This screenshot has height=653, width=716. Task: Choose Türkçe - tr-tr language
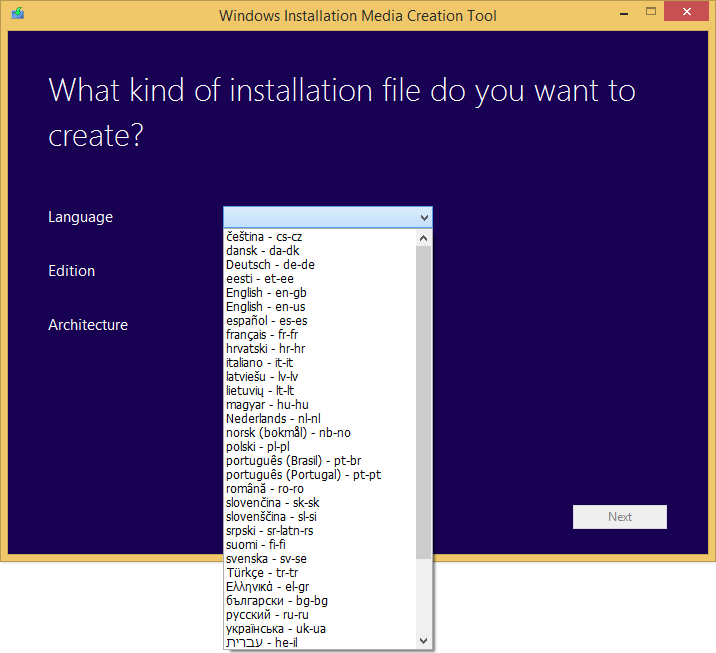[262, 573]
